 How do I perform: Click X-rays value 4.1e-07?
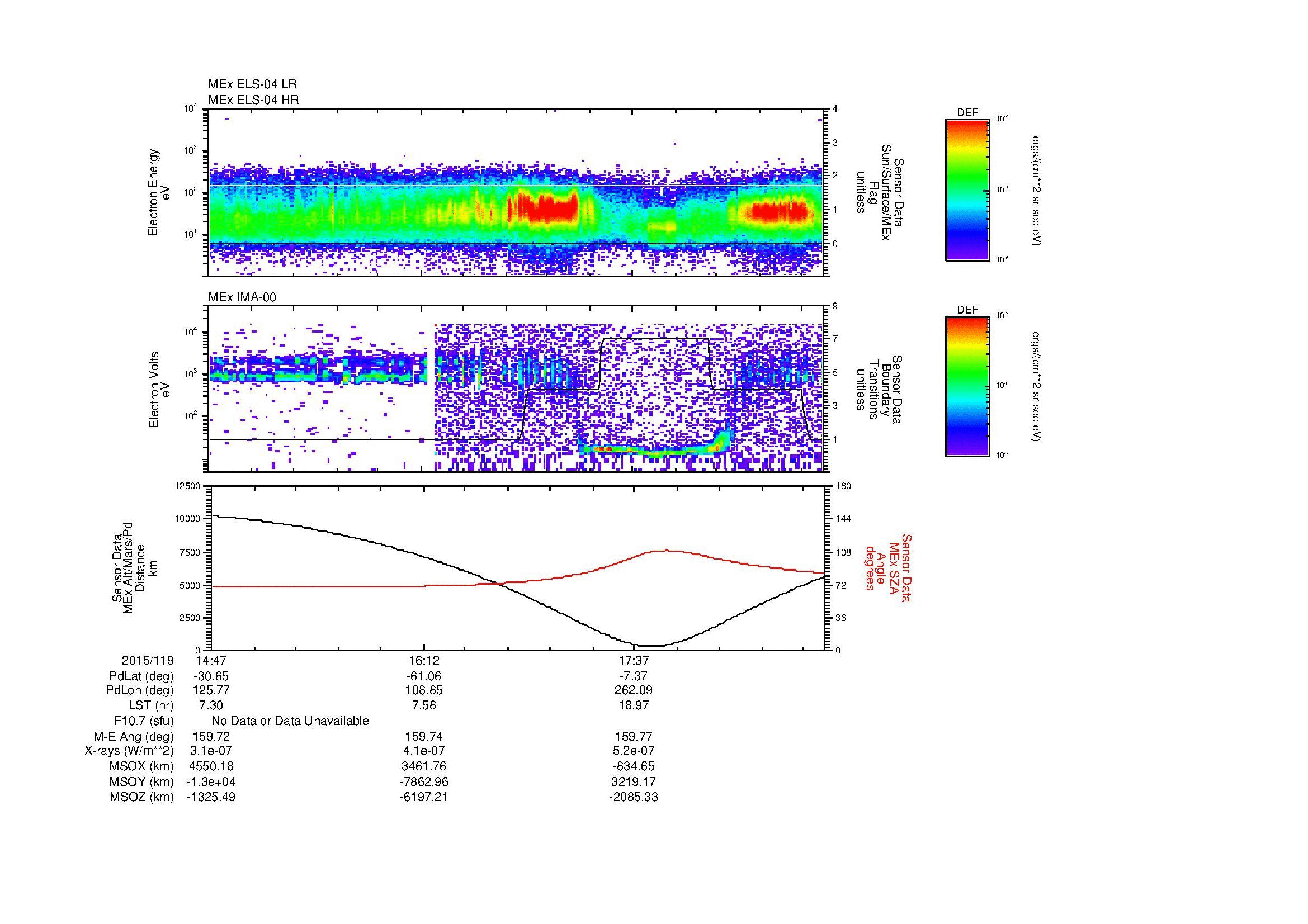(x=424, y=751)
